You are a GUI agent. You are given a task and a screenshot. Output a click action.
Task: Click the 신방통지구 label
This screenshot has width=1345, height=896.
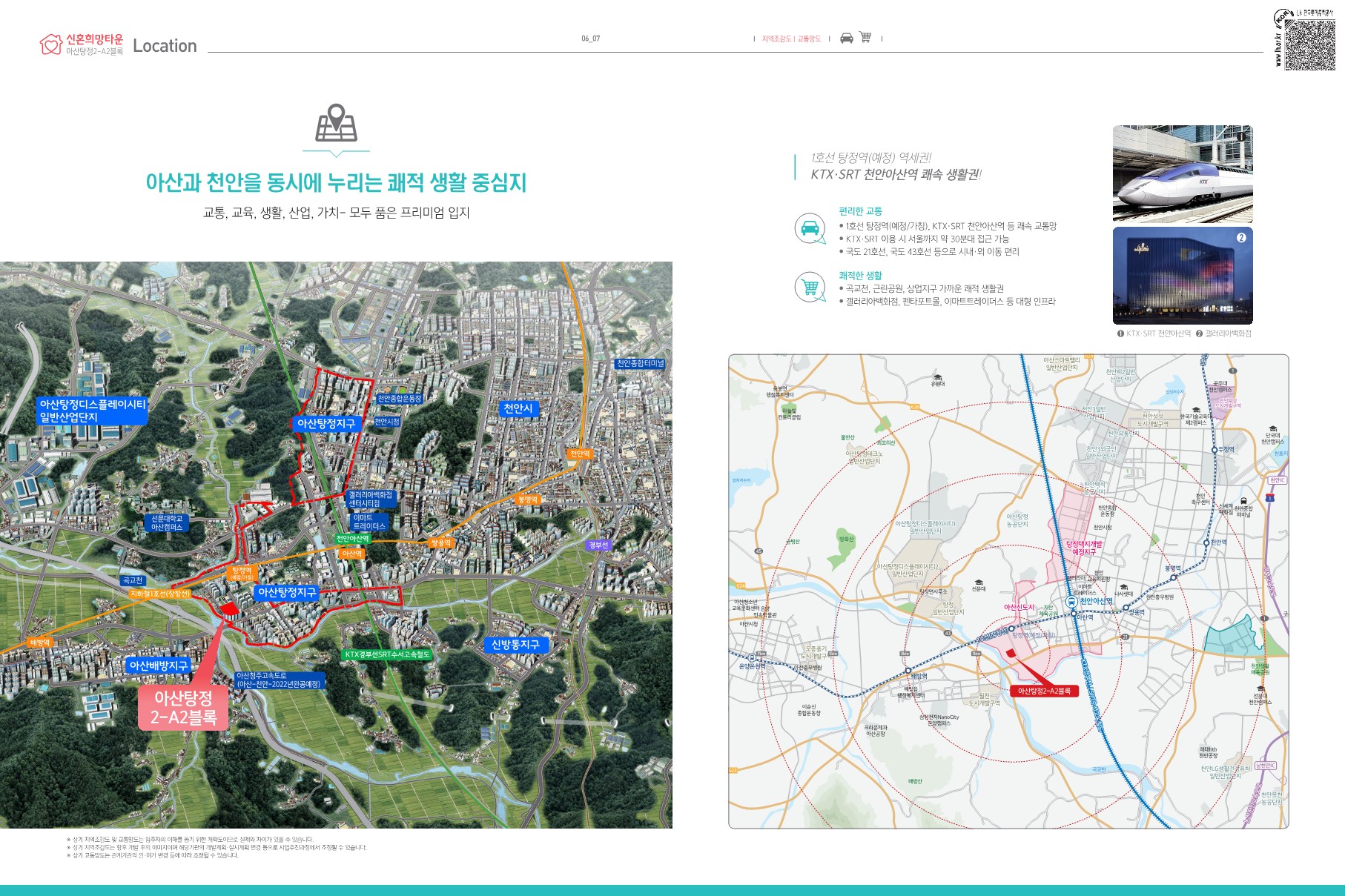point(515,645)
